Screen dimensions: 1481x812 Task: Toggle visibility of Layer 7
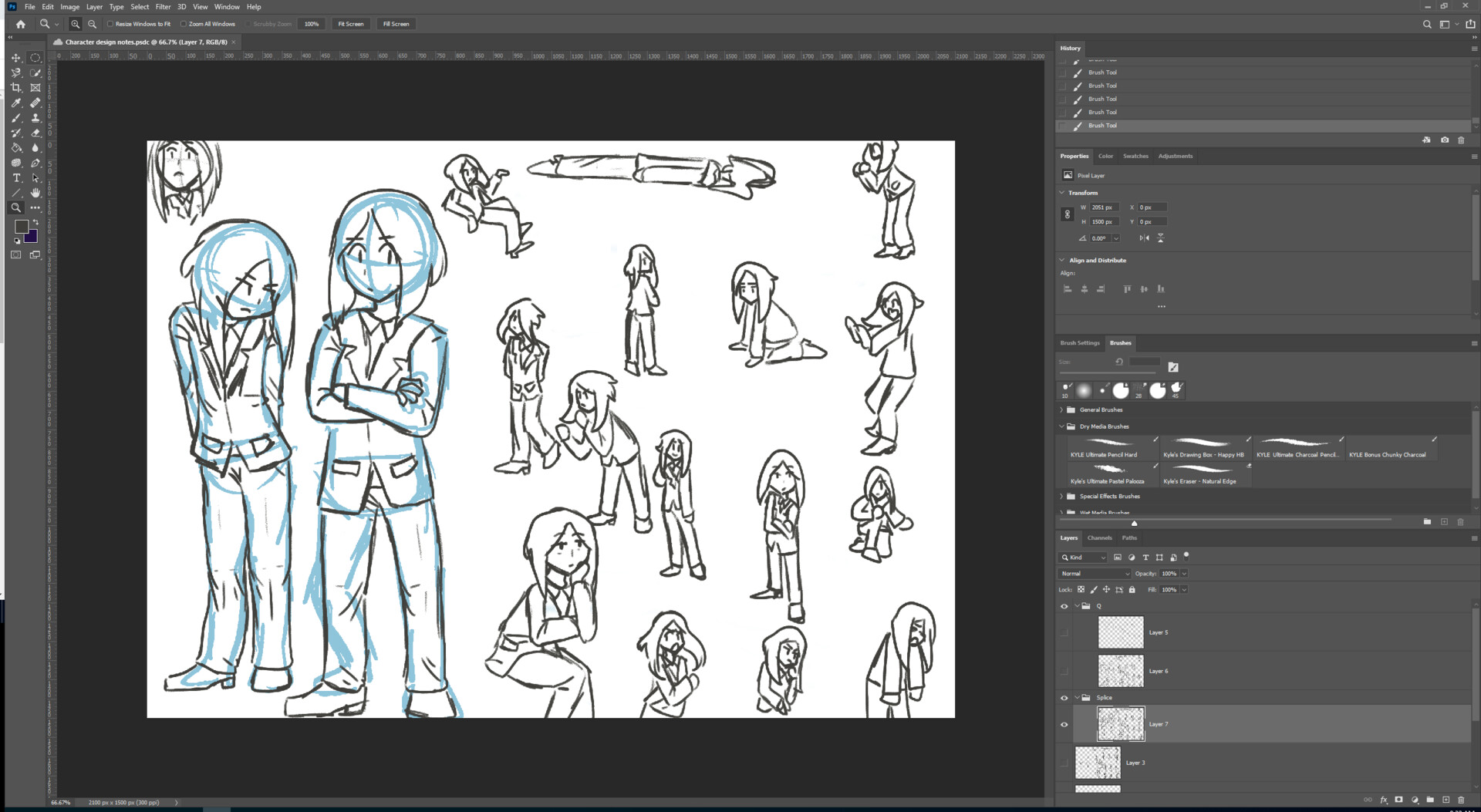[x=1064, y=723]
